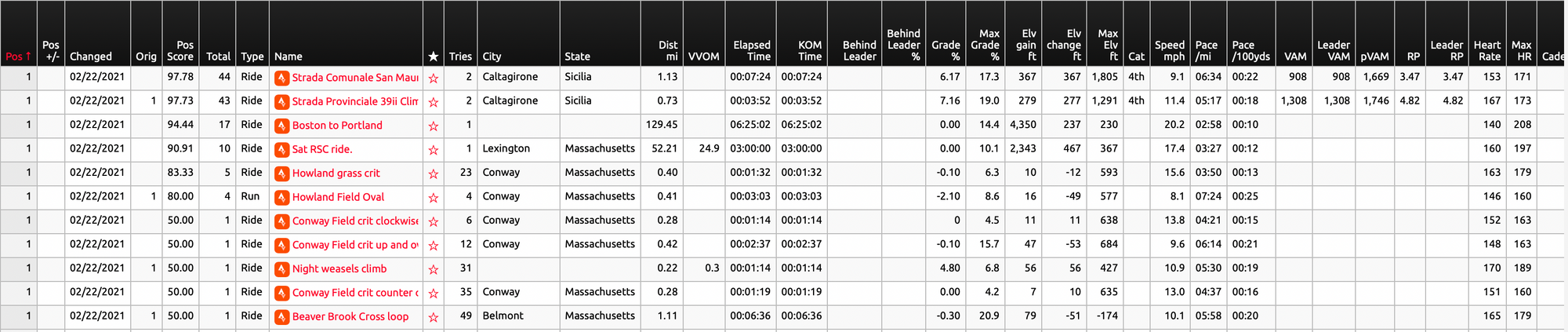Sort table by Elapsed Time header
This screenshot has height=332, width=1568.
coord(751,50)
